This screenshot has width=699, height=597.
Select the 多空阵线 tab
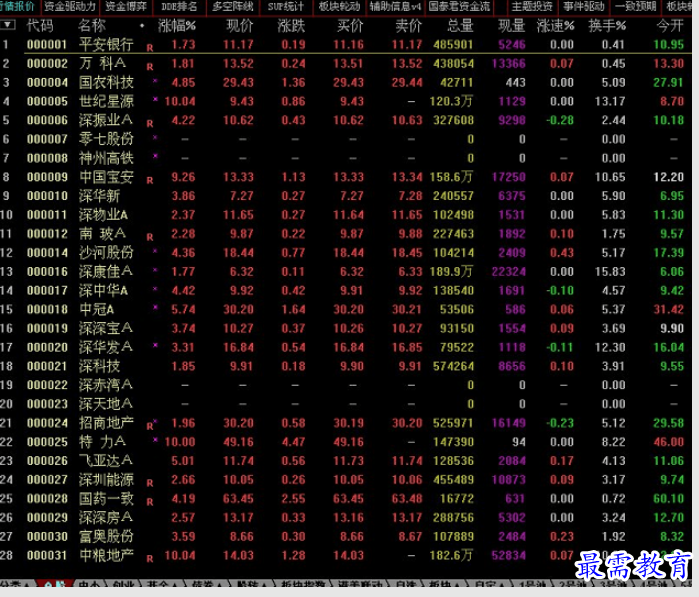233,7
